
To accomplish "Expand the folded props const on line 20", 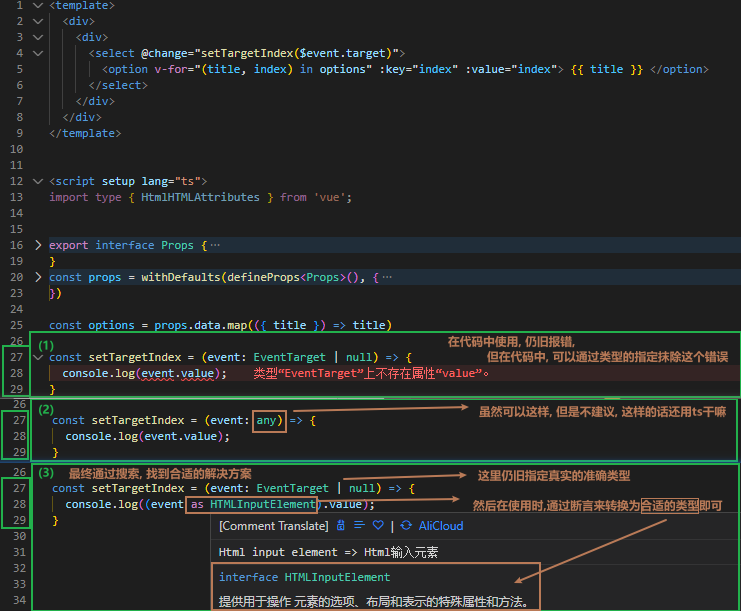I will 38,277.
